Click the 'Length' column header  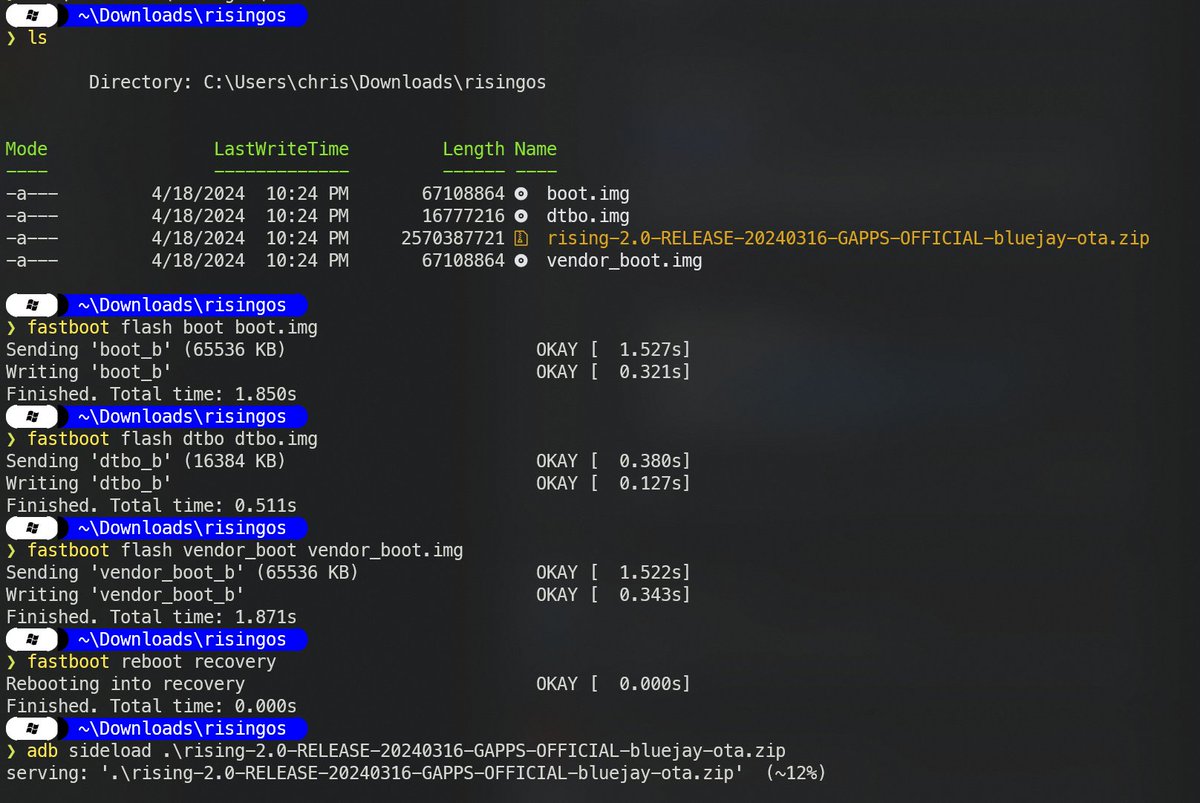473,149
